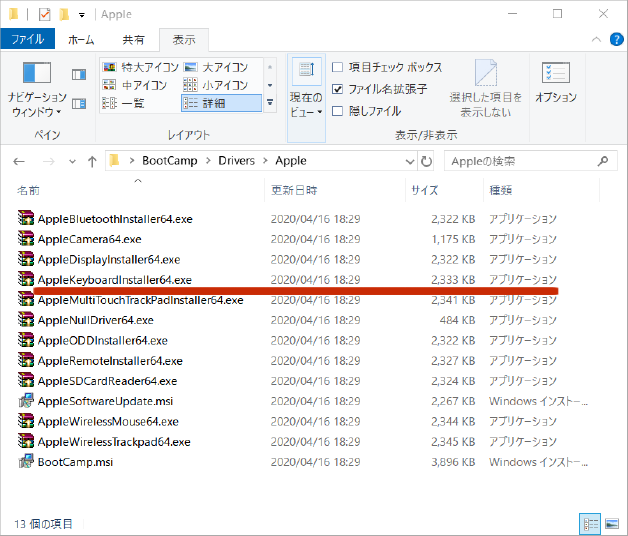Select AppleBluetoothInstaller64.exe file icon
The image size is (628, 536).
pyautogui.click(x=26, y=218)
